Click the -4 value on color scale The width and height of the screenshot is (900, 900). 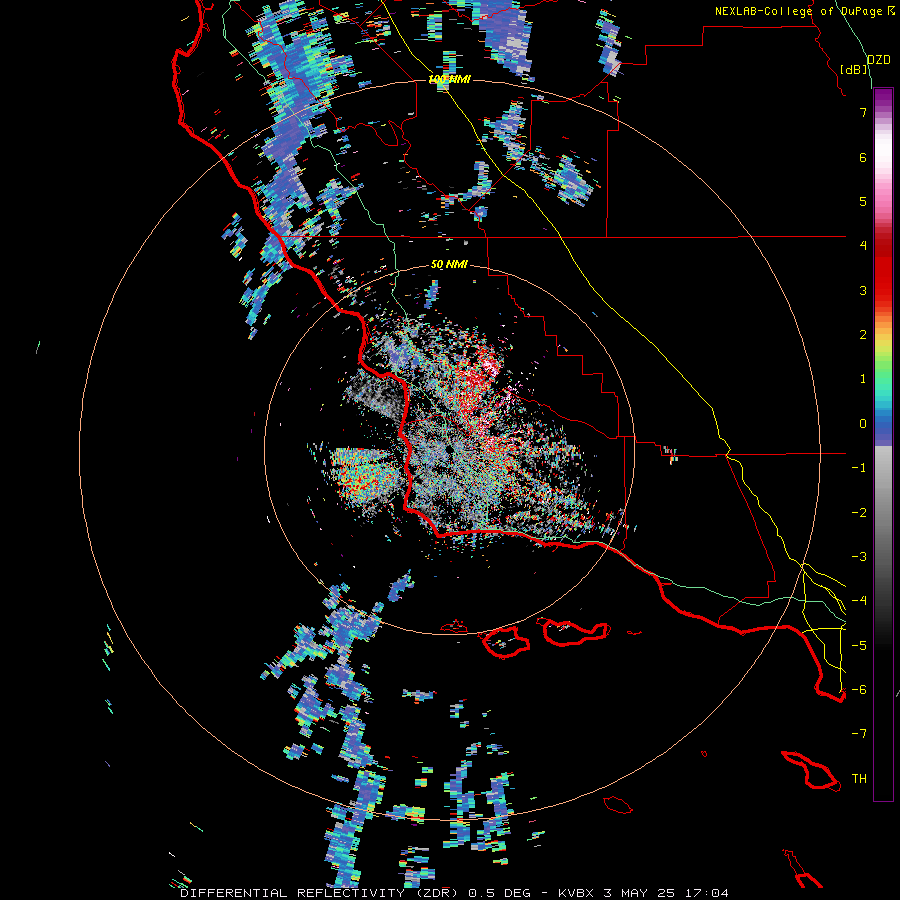859,601
